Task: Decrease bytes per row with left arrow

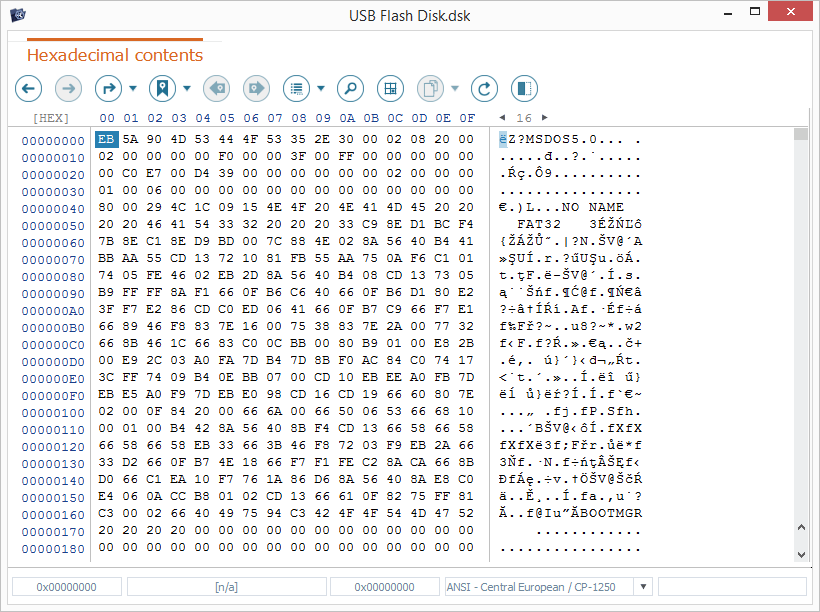Action: (503, 118)
